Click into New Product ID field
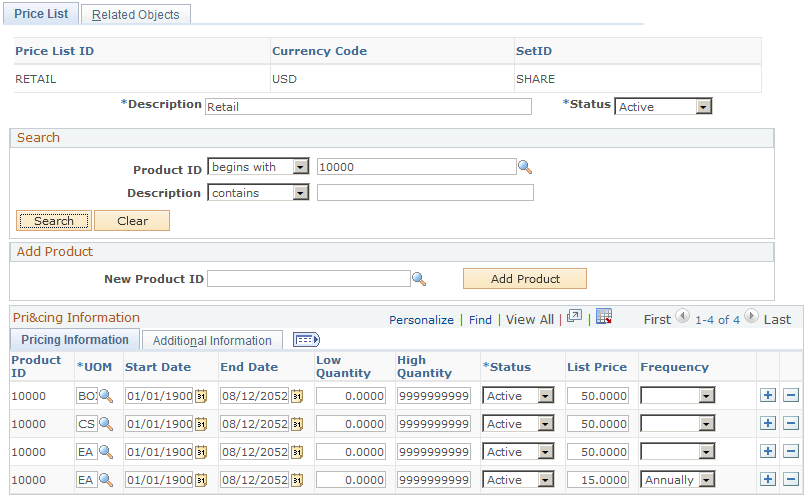 308,279
